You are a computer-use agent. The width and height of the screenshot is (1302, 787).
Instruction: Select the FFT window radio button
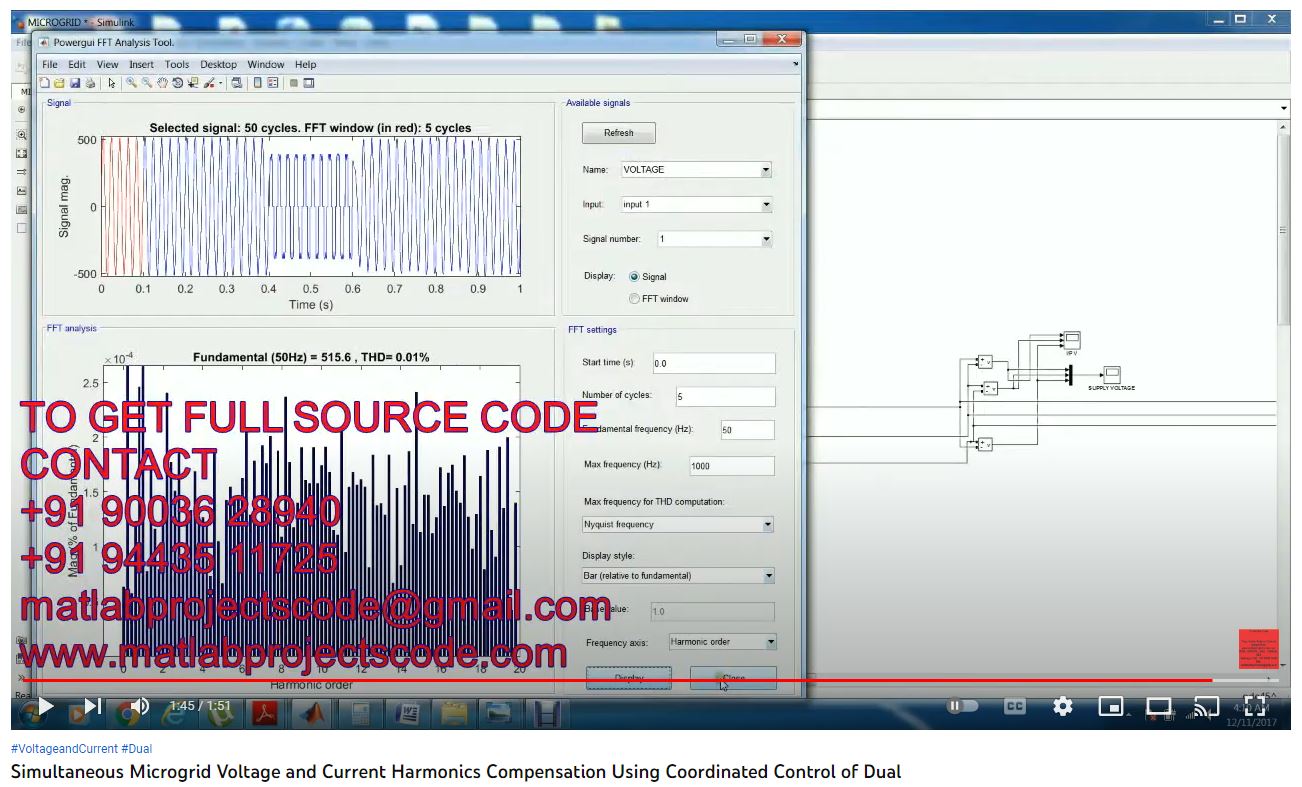click(634, 299)
